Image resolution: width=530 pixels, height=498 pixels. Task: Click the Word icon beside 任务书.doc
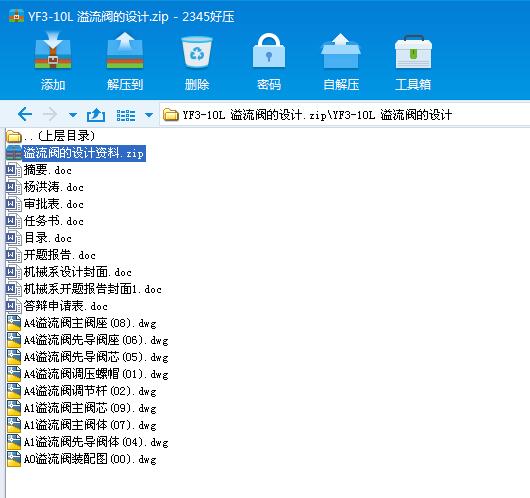pyautogui.click(x=14, y=221)
